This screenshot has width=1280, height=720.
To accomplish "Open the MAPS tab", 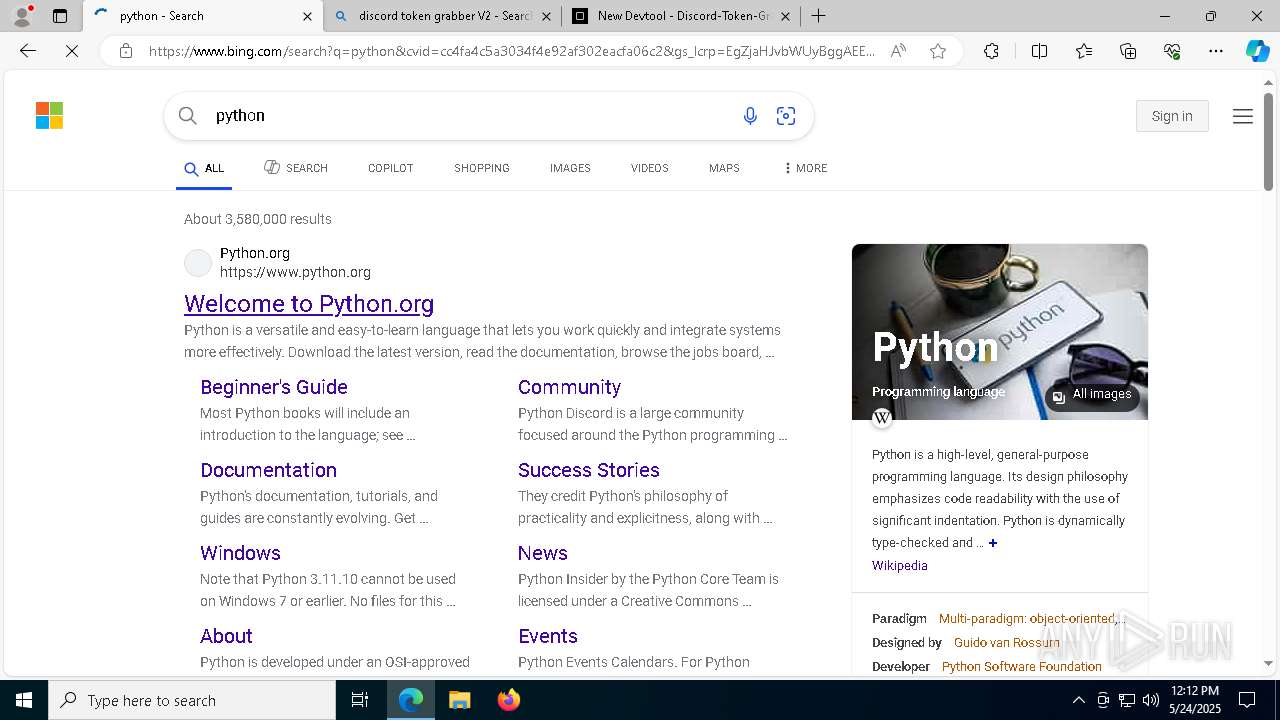I will 724,168.
